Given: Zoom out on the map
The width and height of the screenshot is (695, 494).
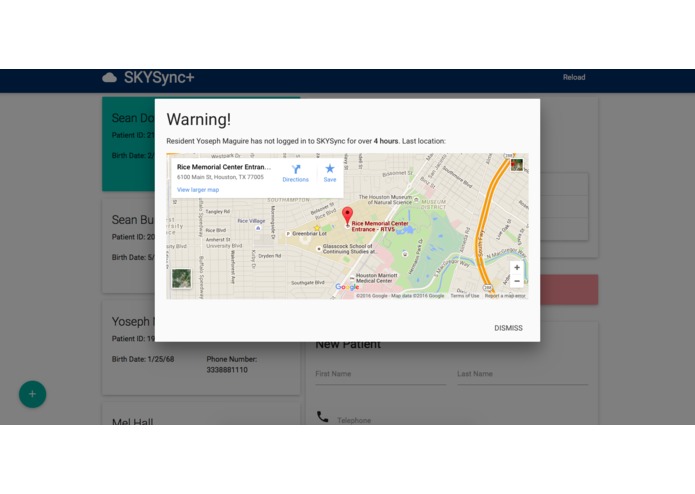Looking at the screenshot, I should [x=517, y=281].
